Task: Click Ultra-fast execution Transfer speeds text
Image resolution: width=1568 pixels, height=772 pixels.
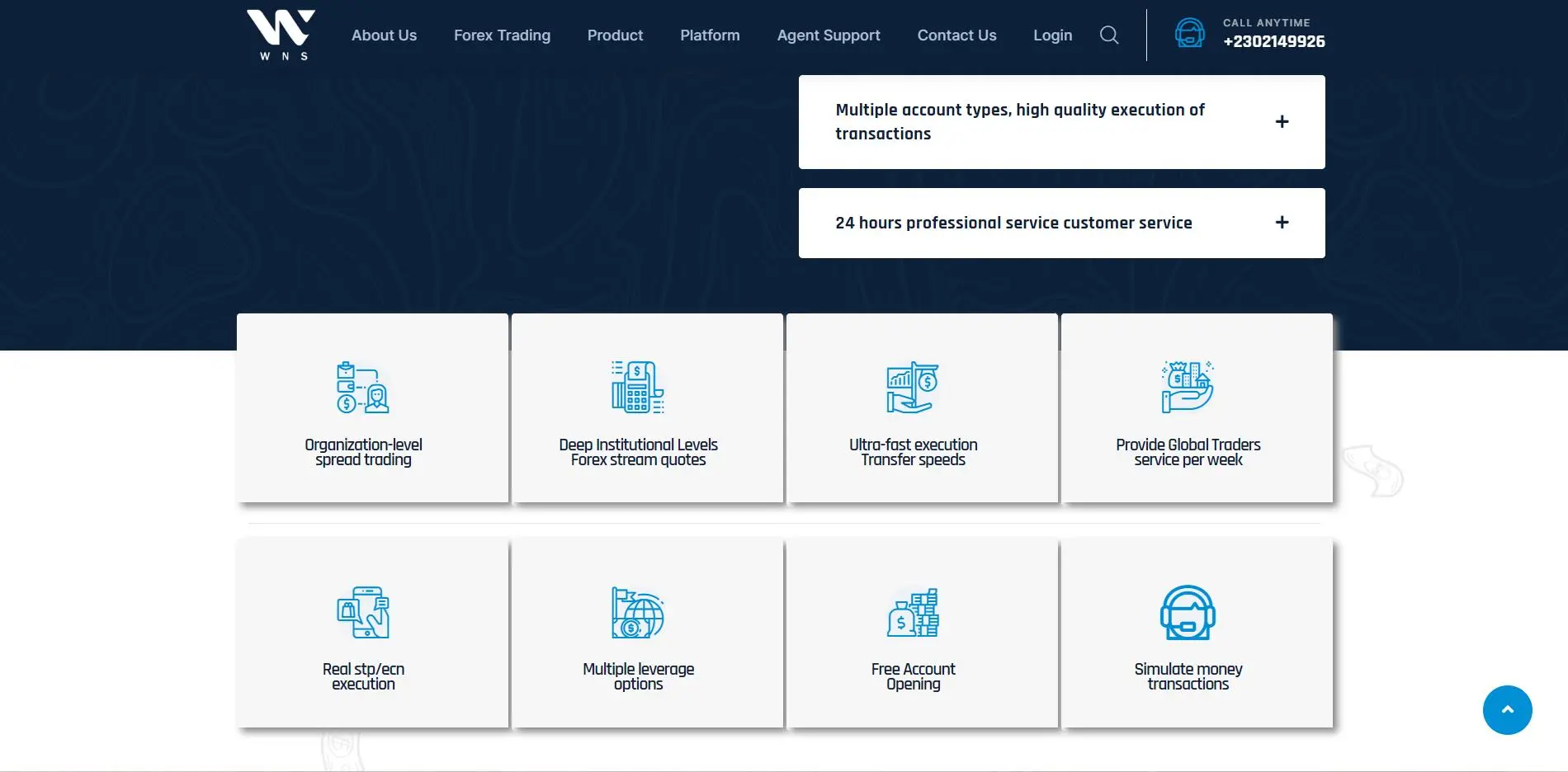Action: click(x=913, y=452)
